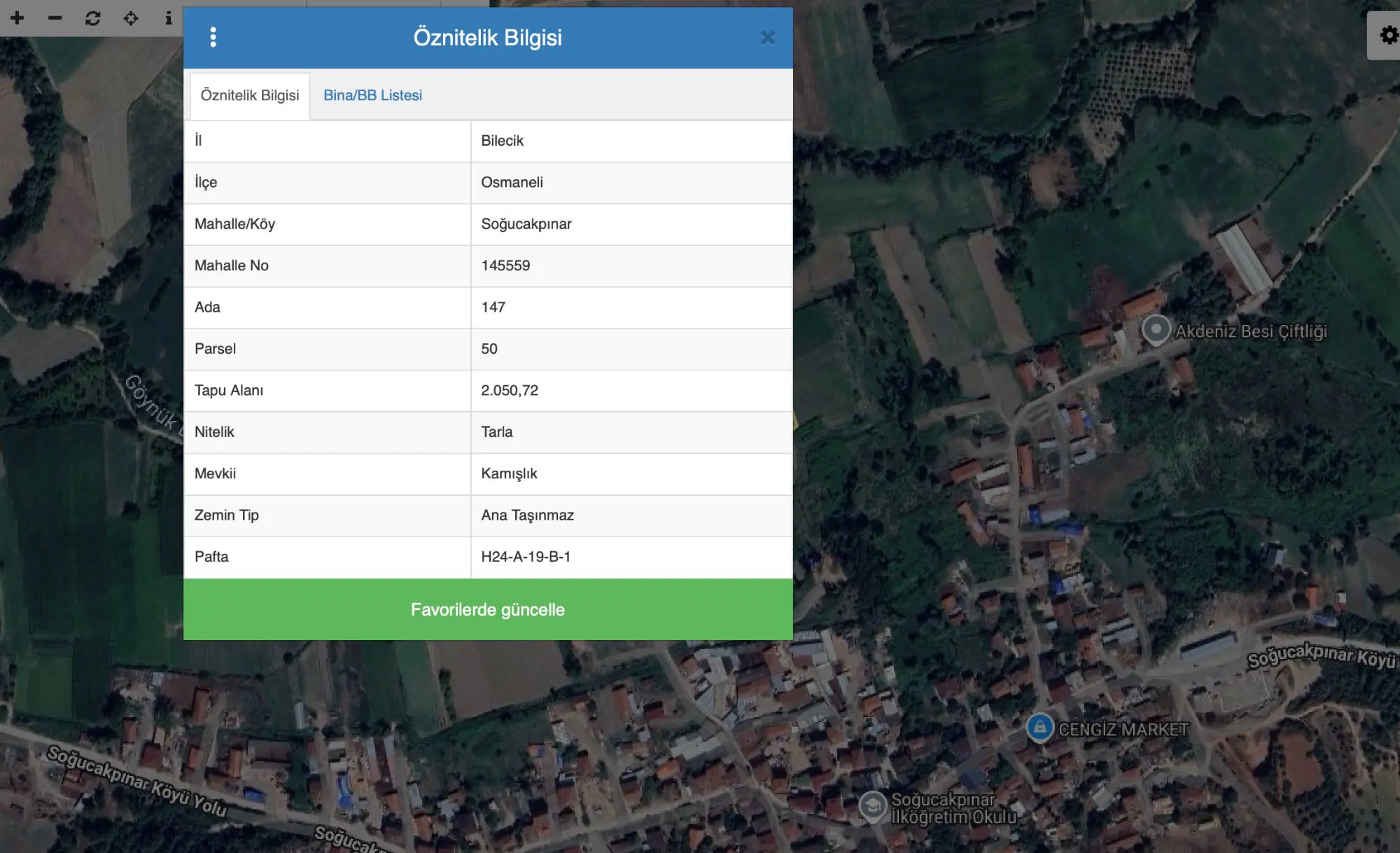Select the Bilecik value cell
The height and width of the screenshot is (853, 1400).
coord(631,141)
